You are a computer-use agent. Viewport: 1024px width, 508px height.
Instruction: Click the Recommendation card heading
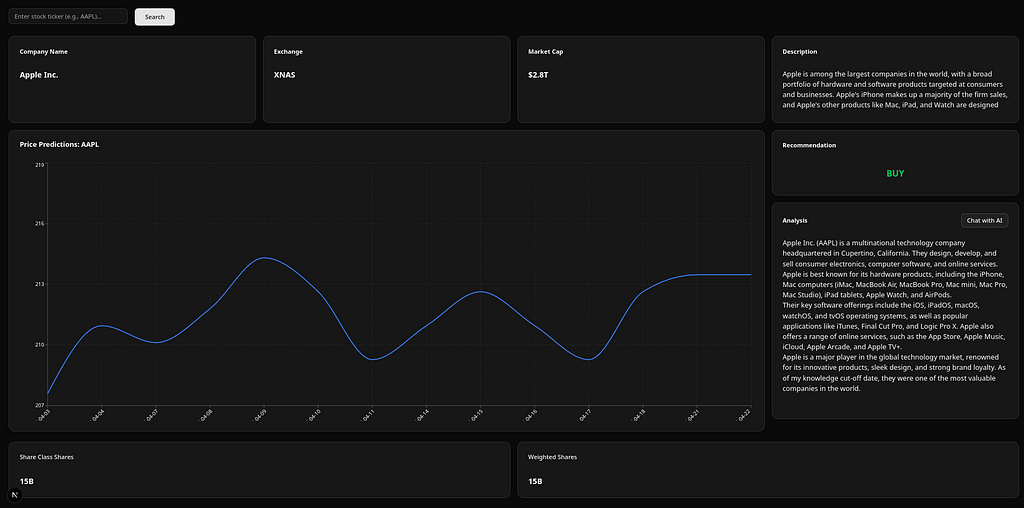coord(809,146)
